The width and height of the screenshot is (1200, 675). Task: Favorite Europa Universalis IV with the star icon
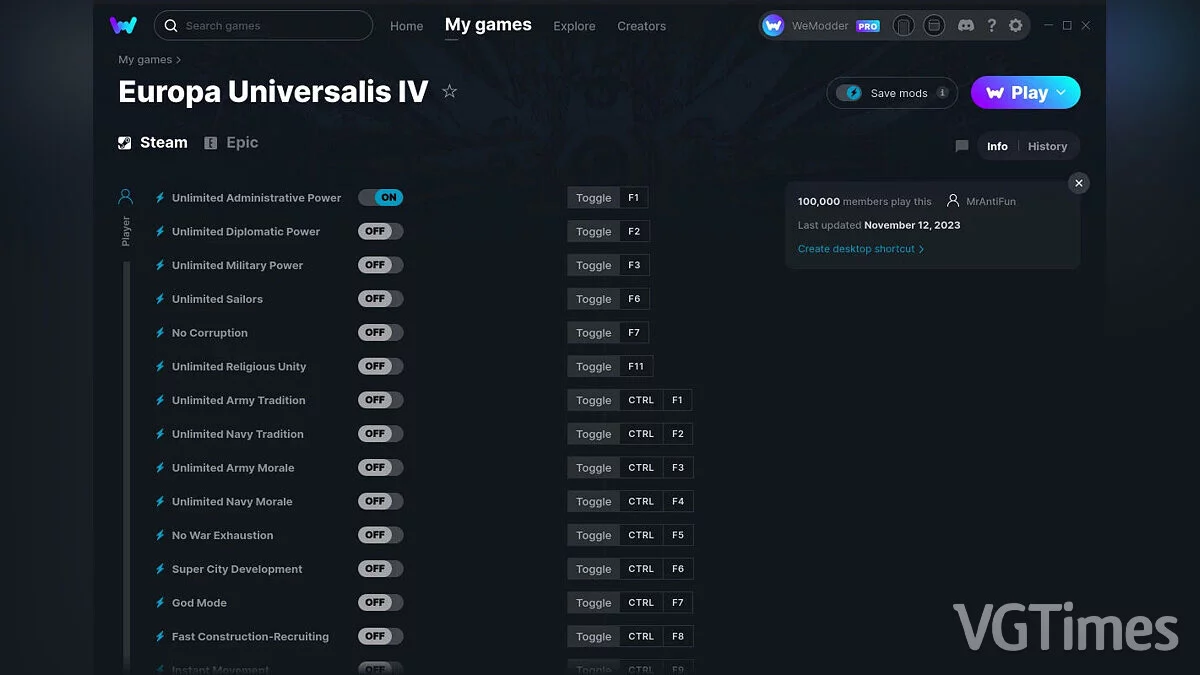pos(449,91)
